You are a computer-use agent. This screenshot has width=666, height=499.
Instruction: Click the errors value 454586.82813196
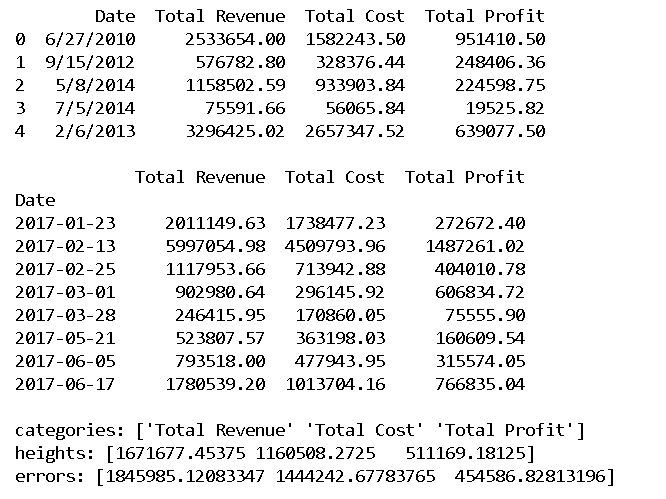pos(531,476)
